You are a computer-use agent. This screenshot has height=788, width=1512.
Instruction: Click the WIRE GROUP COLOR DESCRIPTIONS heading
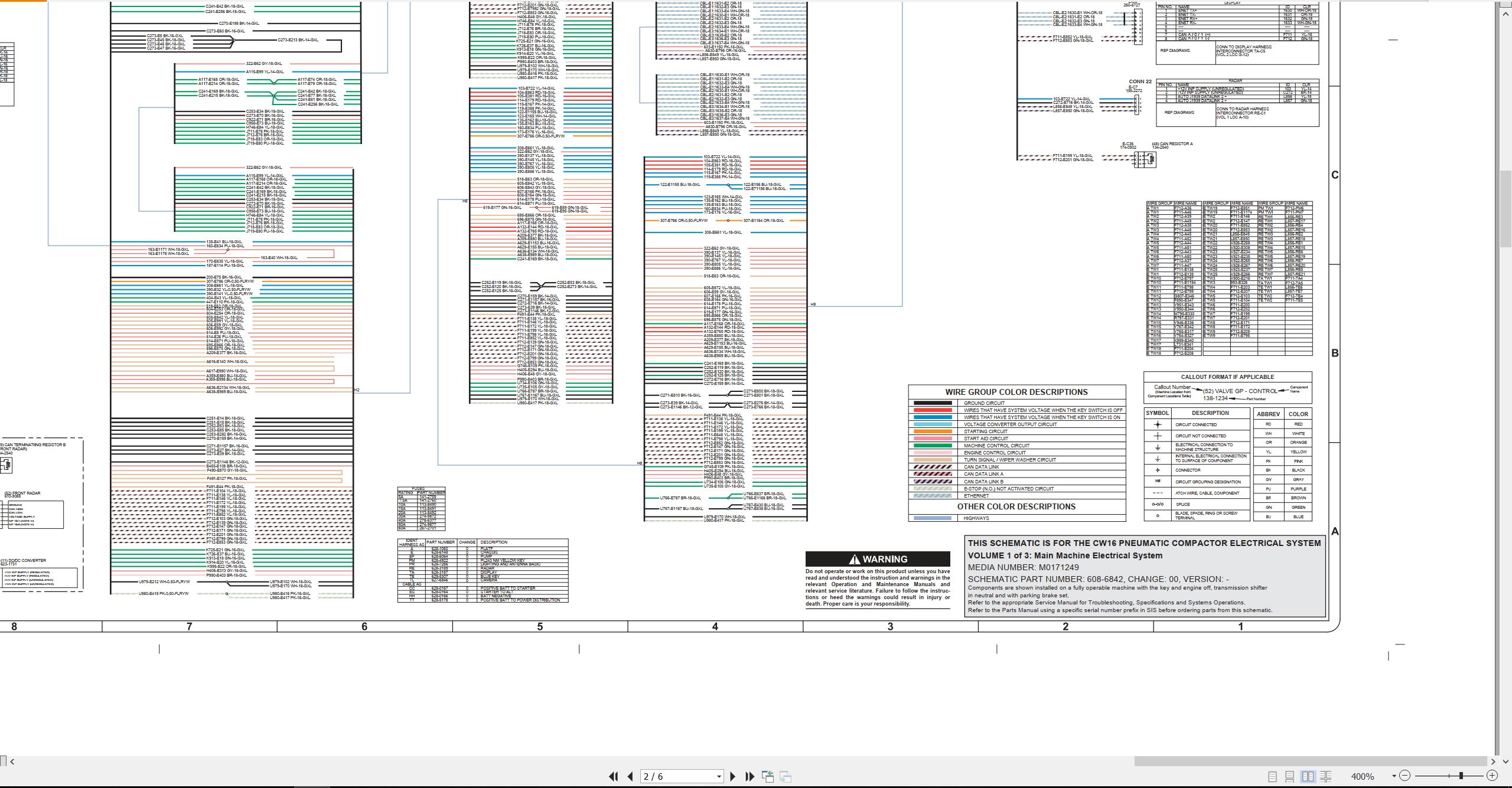tap(1016, 392)
